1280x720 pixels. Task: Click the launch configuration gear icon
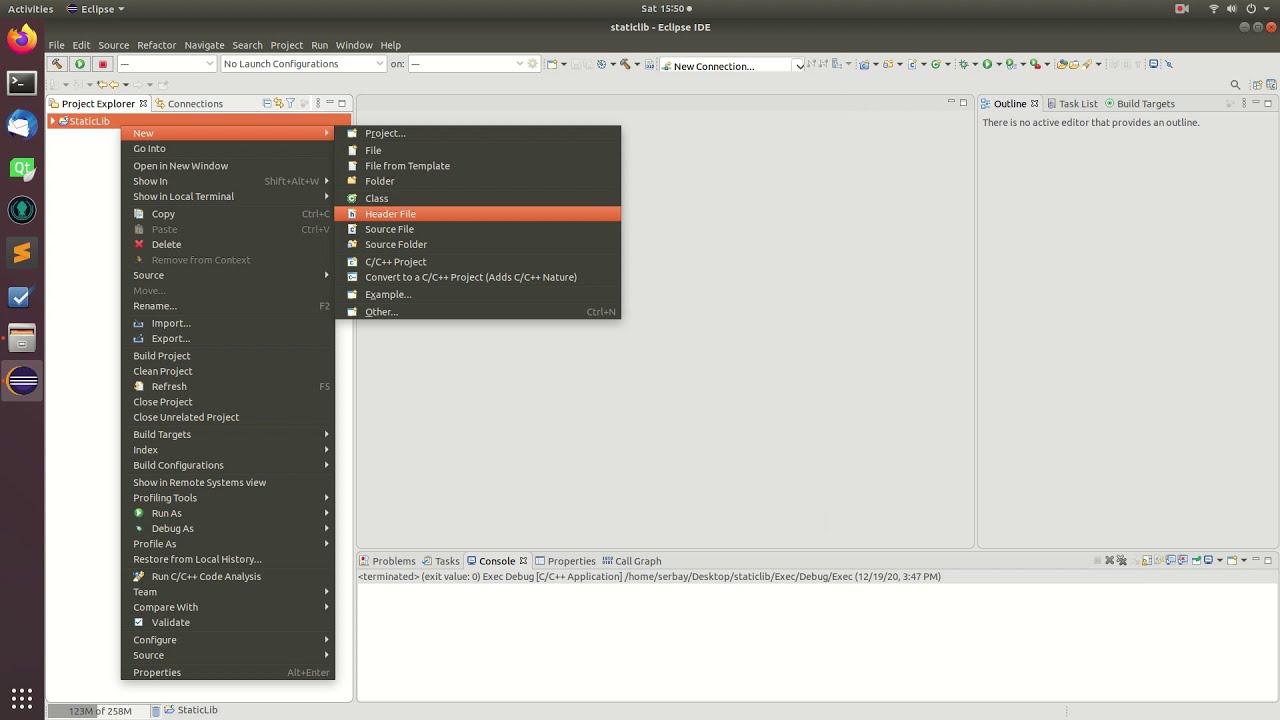point(533,64)
